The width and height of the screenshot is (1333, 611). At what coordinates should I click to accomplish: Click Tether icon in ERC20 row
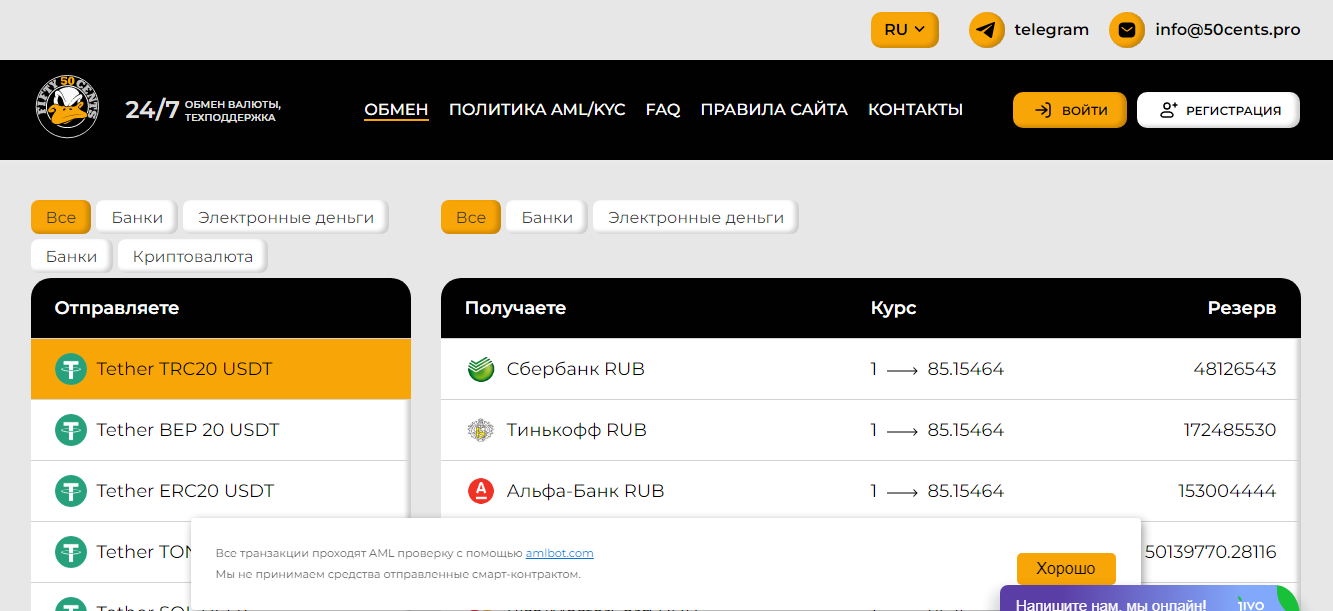point(71,491)
